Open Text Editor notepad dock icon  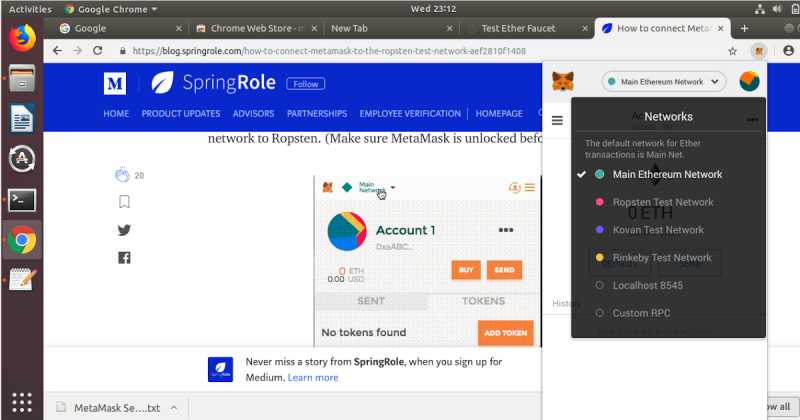(22, 279)
